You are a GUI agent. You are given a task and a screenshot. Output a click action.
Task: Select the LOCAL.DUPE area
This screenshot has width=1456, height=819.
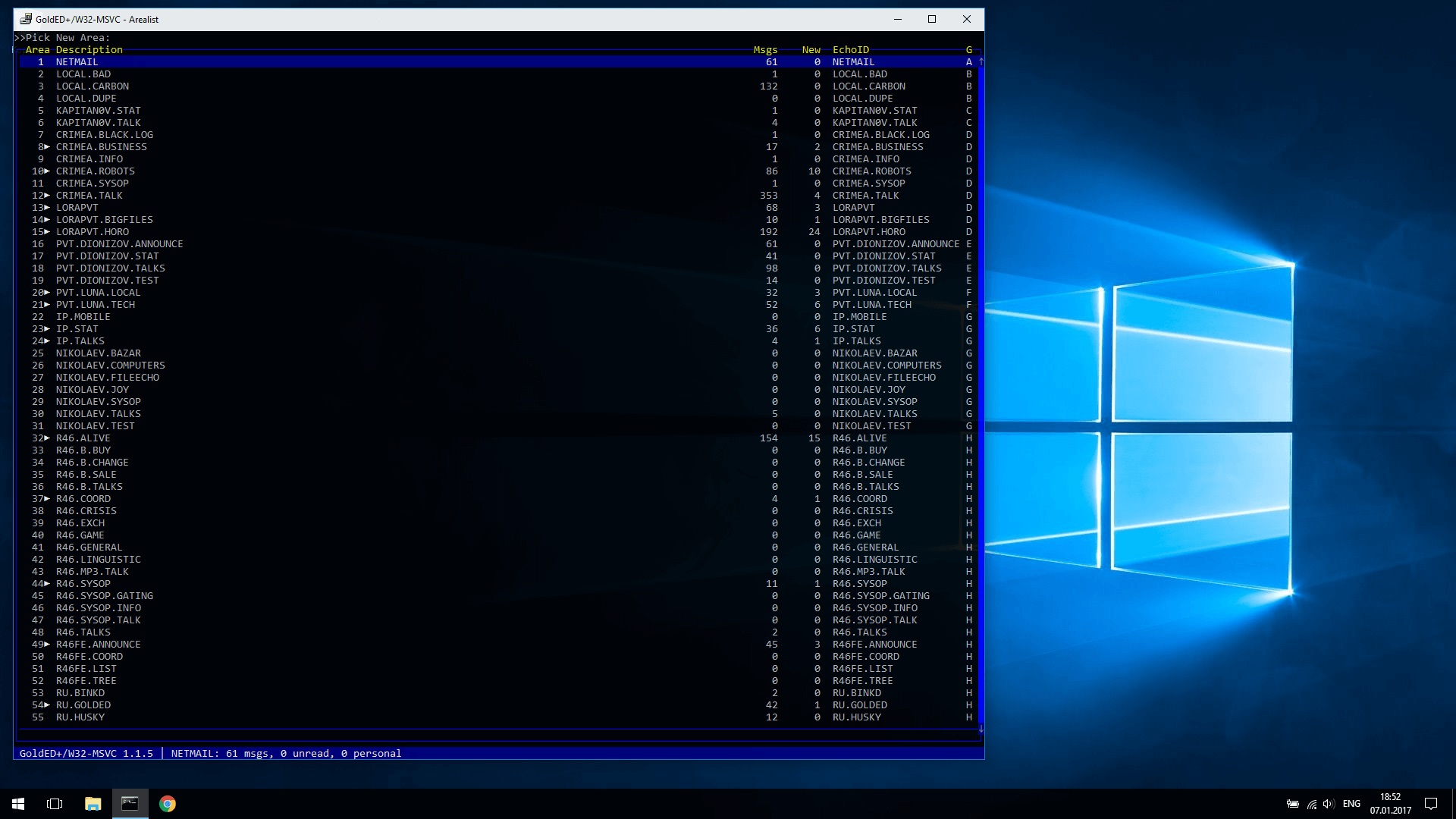[x=498, y=99]
